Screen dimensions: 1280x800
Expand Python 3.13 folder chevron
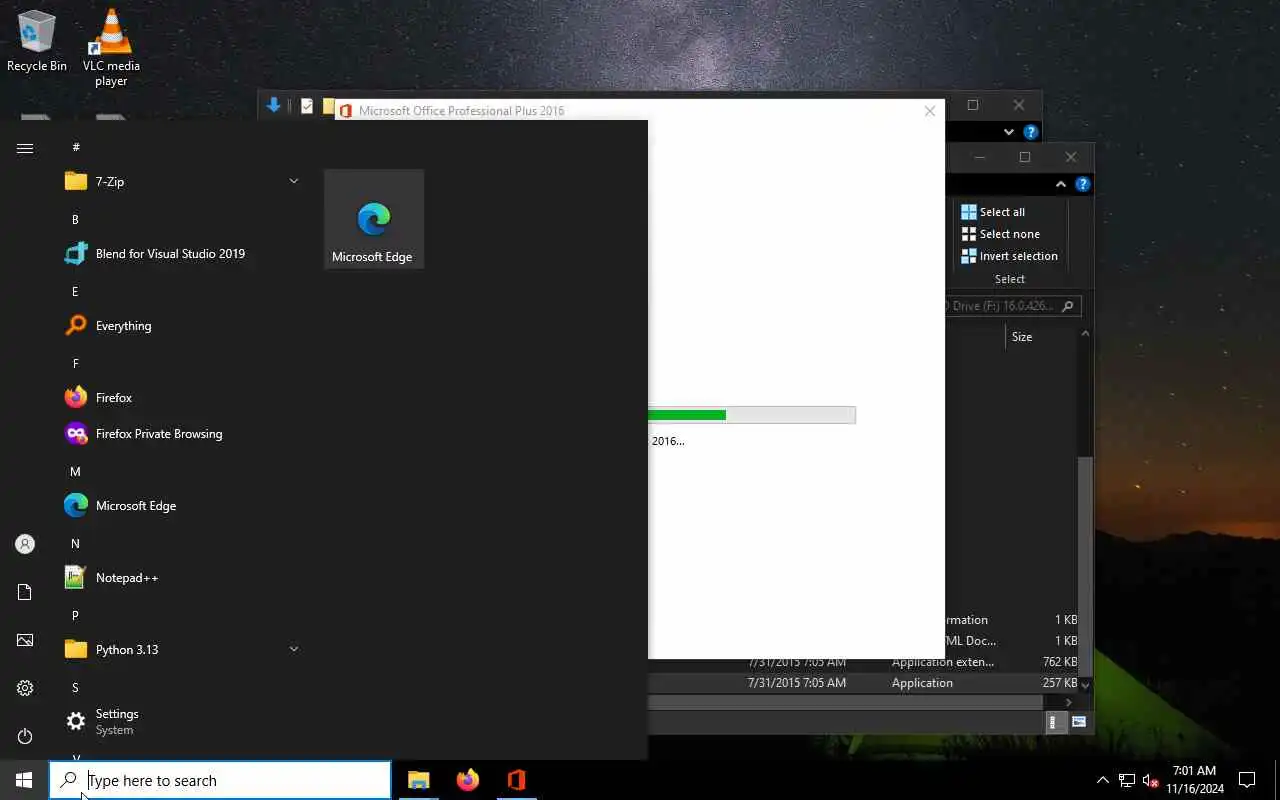(294, 649)
